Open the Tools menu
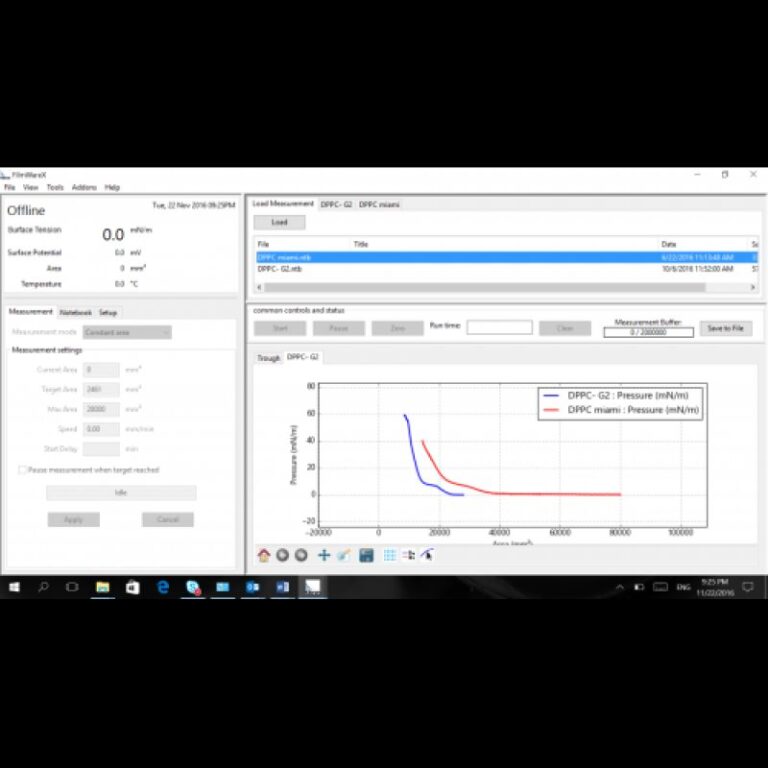 click(x=55, y=187)
